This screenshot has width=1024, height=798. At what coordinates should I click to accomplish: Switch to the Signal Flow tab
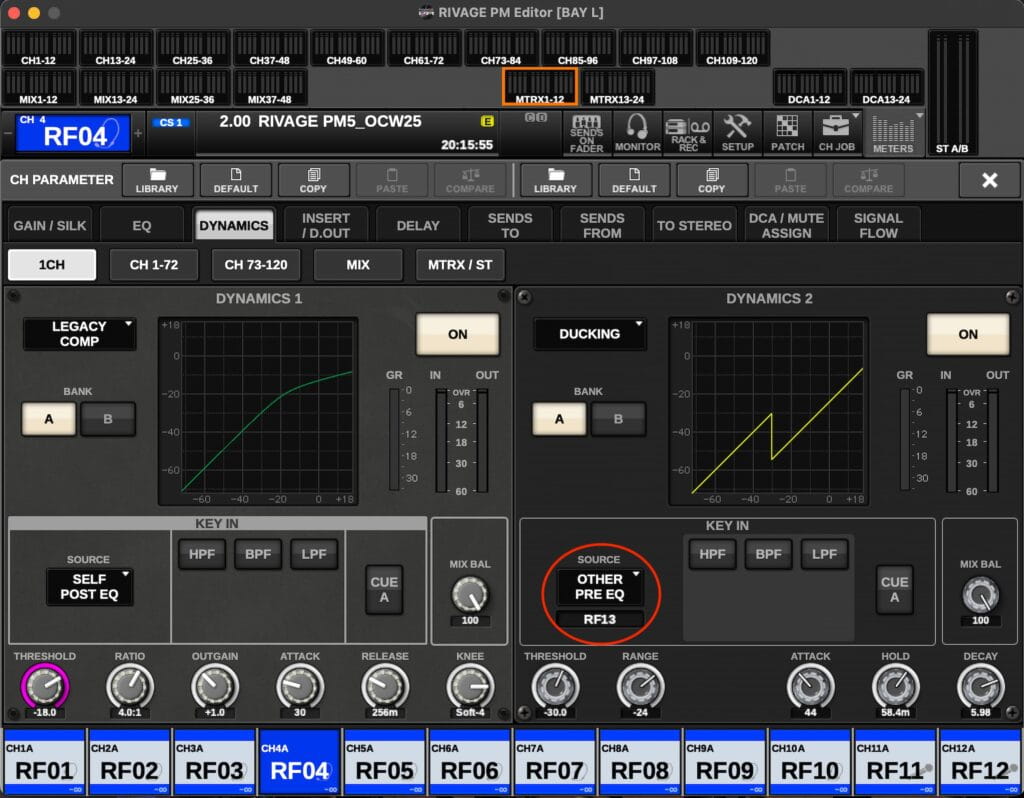click(878, 225)
